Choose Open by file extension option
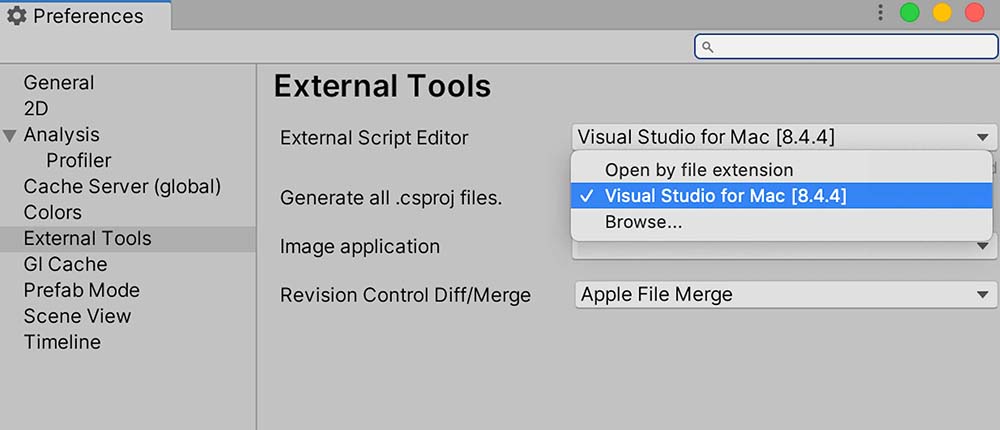 pyautogui.click(x=698, y=170)
